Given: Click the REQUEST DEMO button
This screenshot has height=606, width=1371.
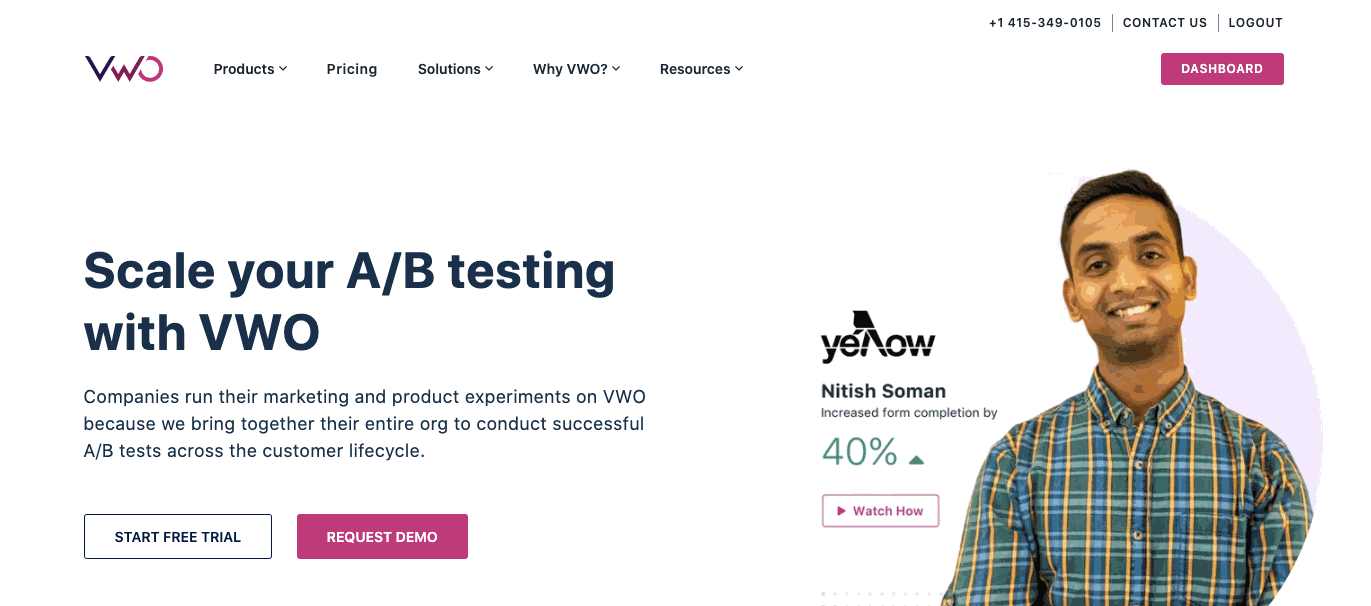Looking at the screenshot, I should (382, 537).
